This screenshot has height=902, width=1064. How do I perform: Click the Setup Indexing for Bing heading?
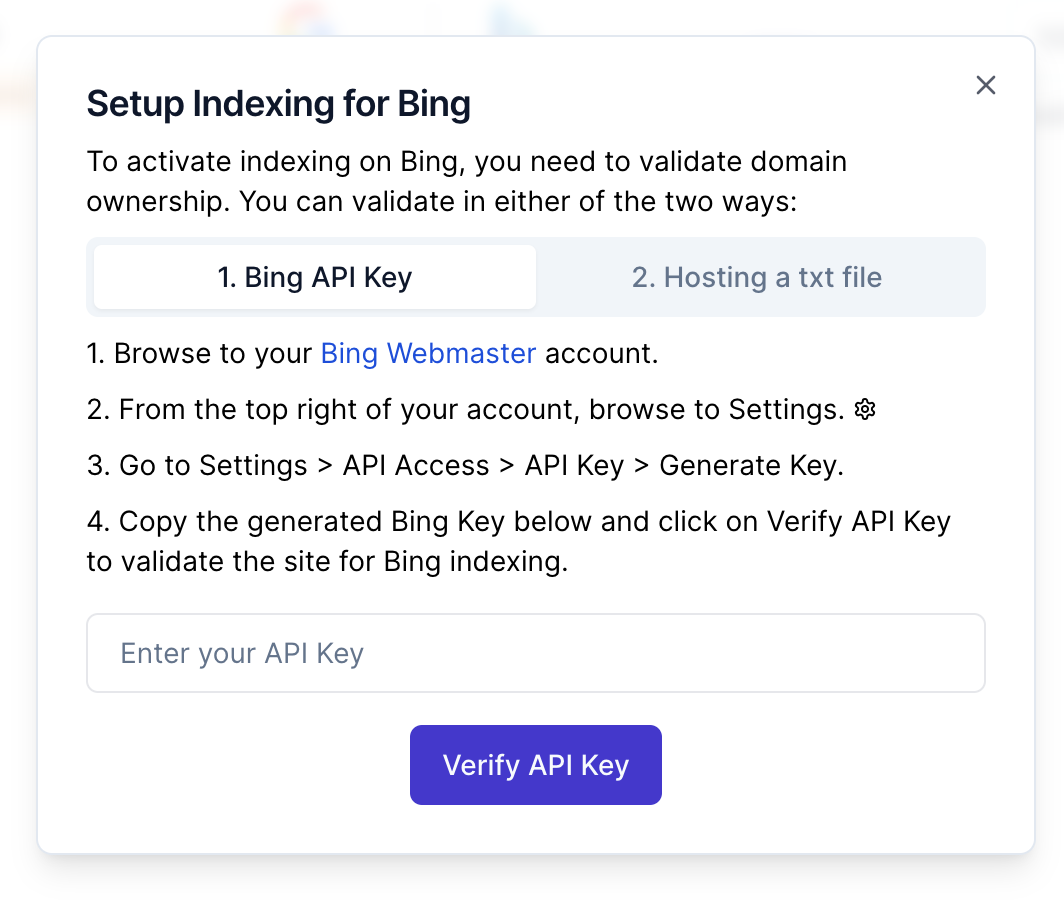(x=279, y=103)
